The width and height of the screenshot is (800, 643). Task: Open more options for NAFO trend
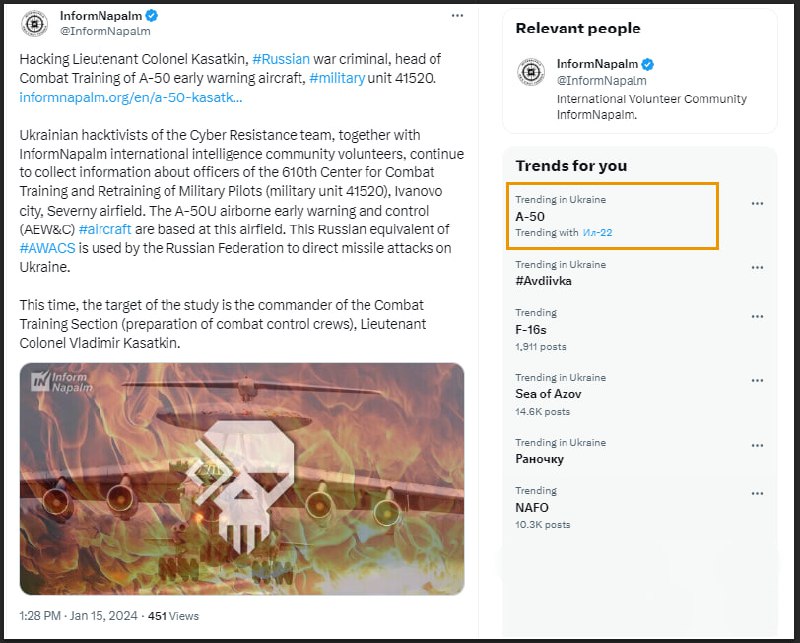pos(757,494)
